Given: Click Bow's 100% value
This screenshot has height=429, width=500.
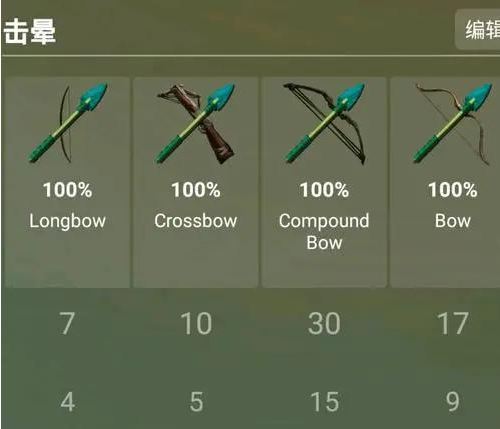Looking at the screenshot, I should (x=453, y=190).
